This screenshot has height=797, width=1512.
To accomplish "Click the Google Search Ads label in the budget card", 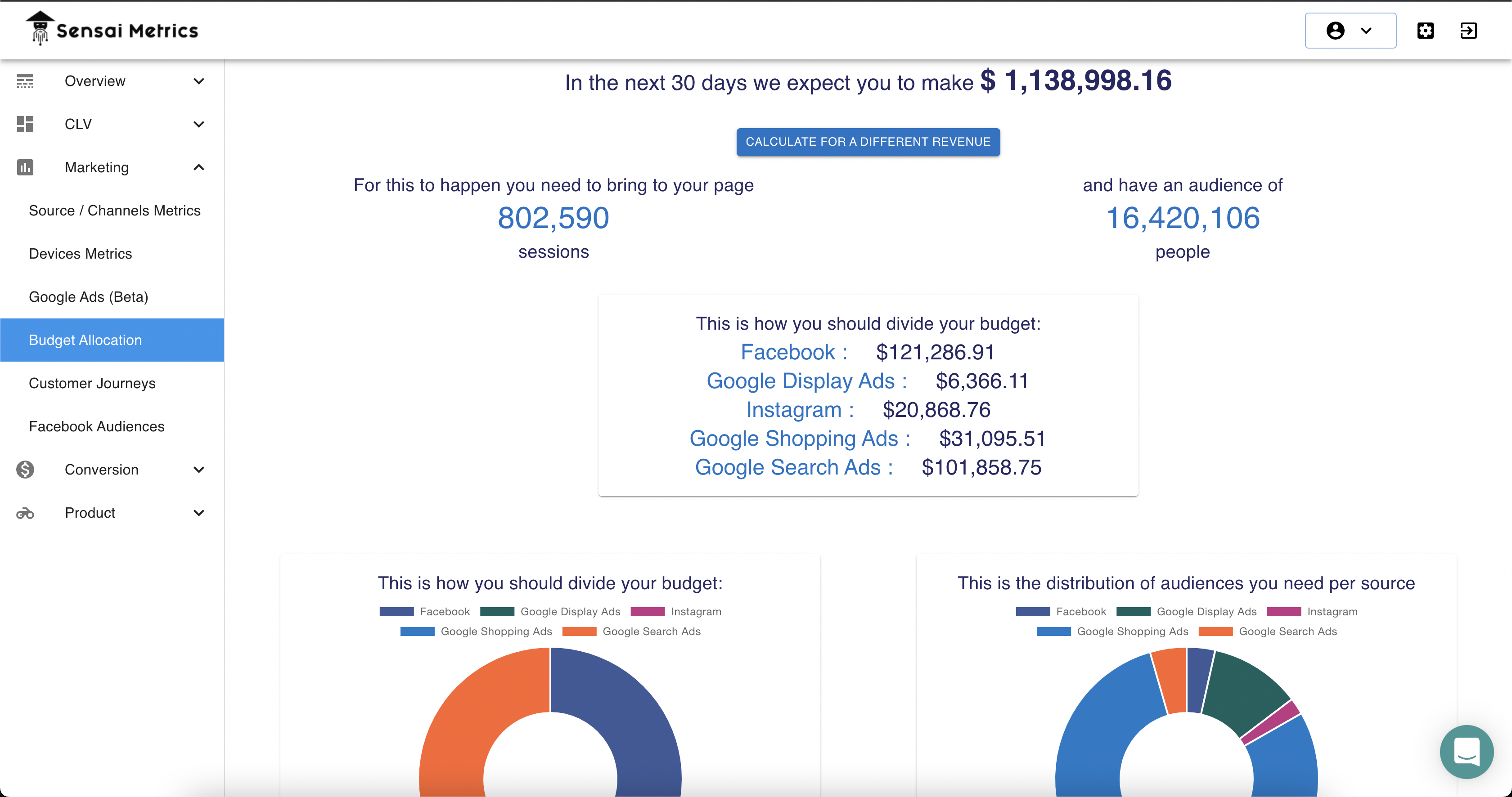I will click(793, 467).
